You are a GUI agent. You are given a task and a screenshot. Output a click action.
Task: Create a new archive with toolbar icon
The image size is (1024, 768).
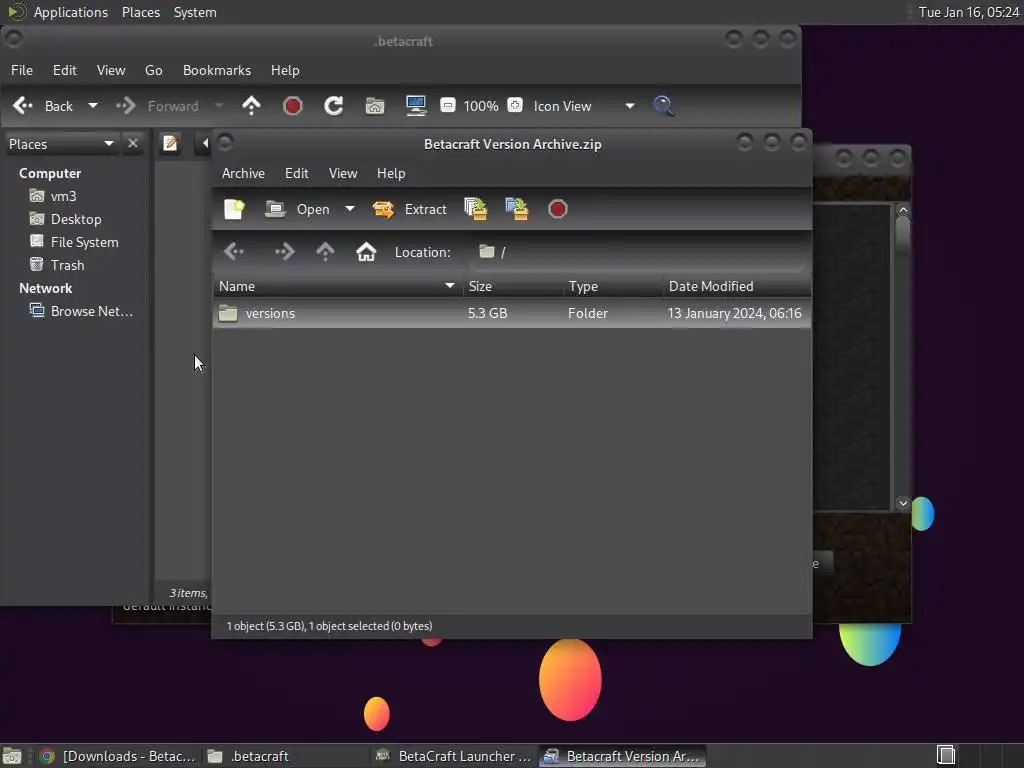234,209
